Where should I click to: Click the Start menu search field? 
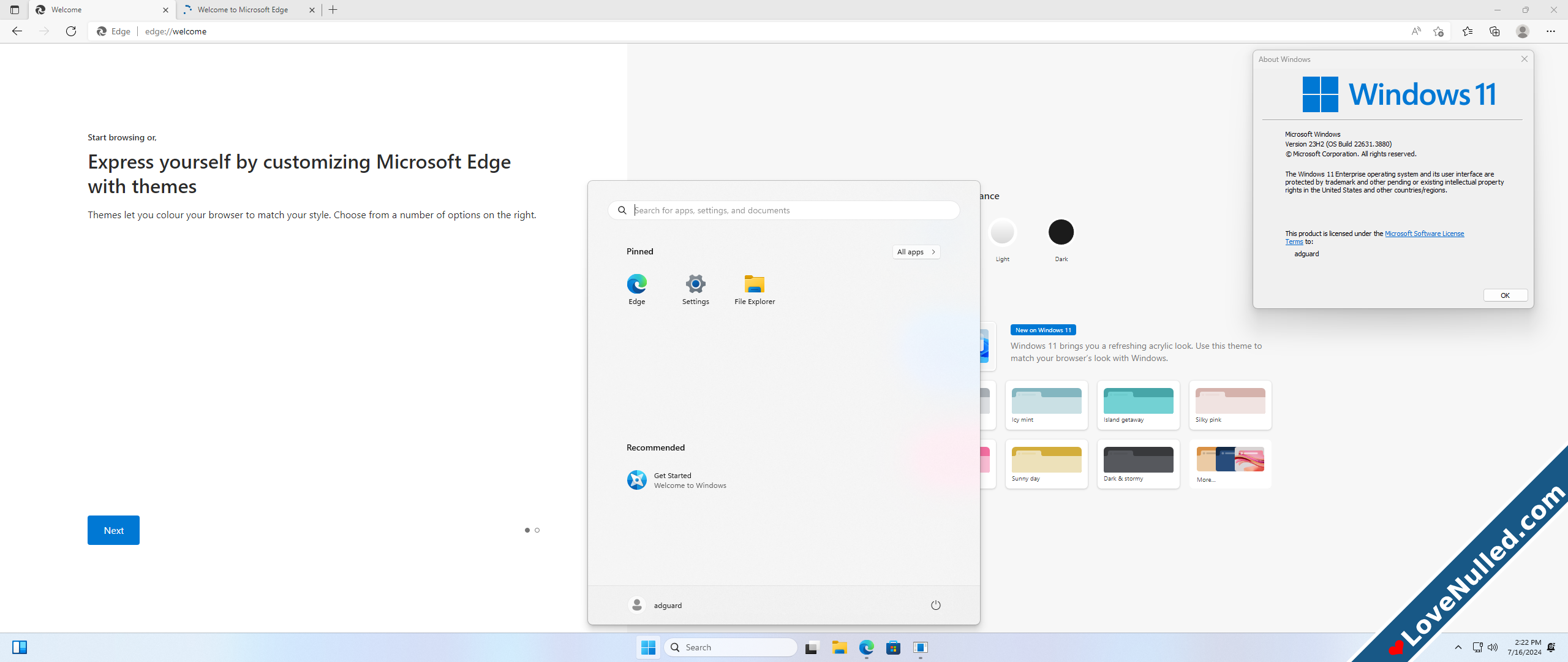tap(784, 210)
